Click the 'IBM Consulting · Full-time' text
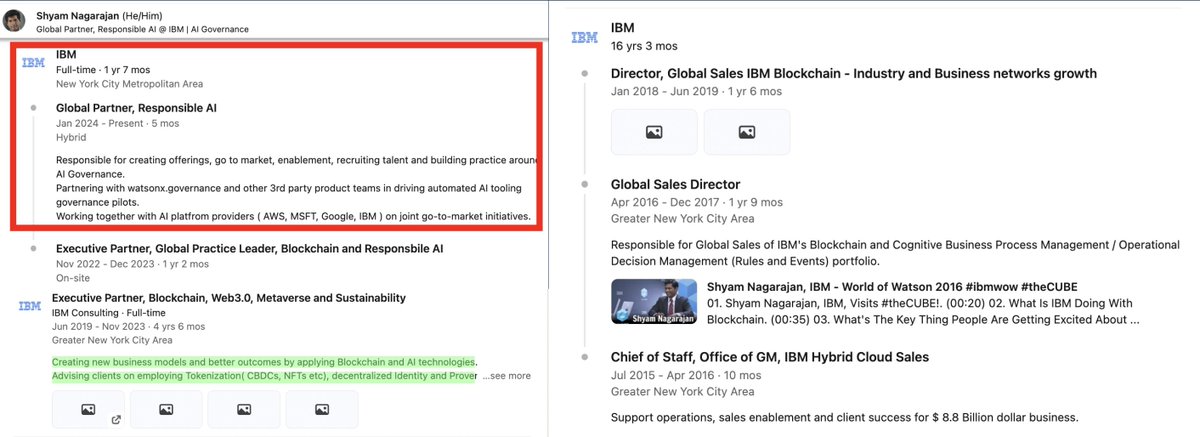Viewport: 1200px width, 437px height. point(111,312)
